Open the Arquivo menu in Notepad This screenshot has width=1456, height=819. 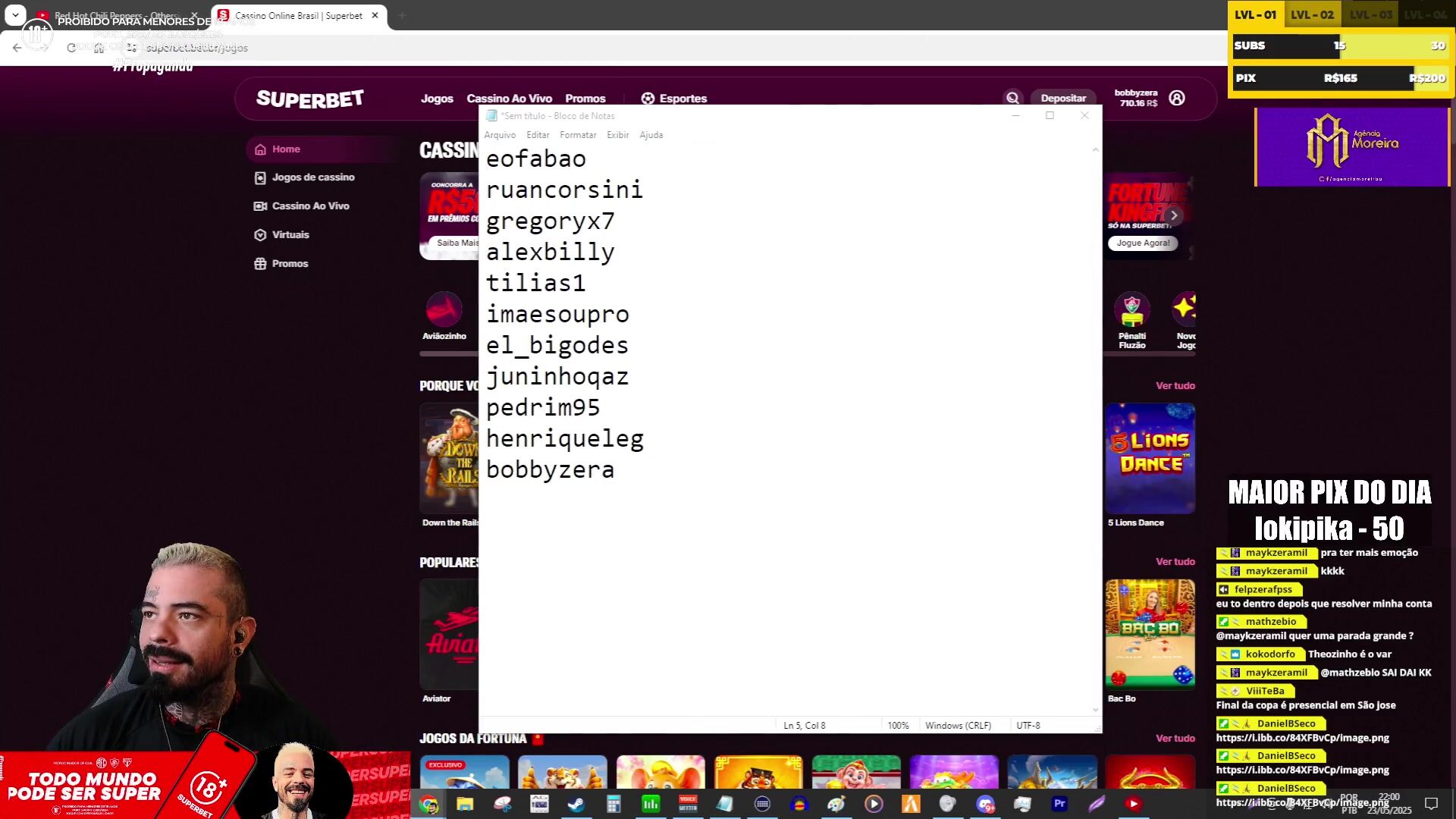click(x=500, y=135)
